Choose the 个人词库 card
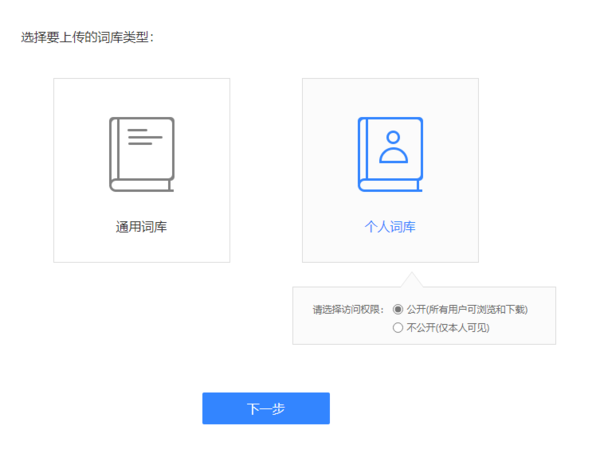This screenshot has width=600, height=453. pyautogui.click(x=390, y=100)
